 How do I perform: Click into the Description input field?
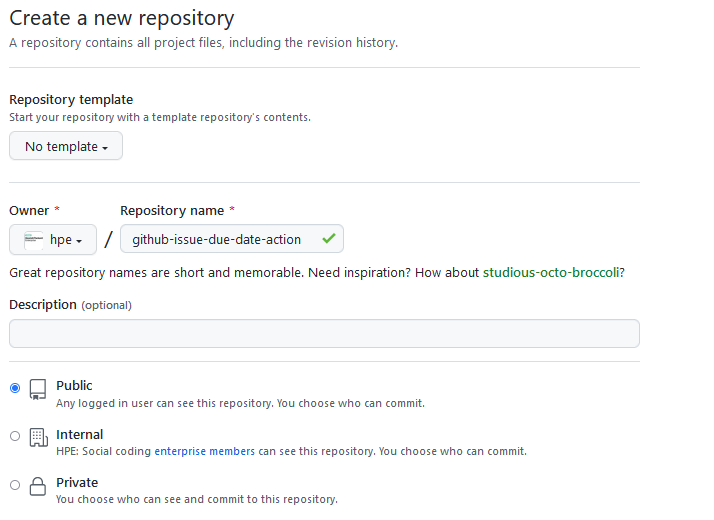coord(324,334)
